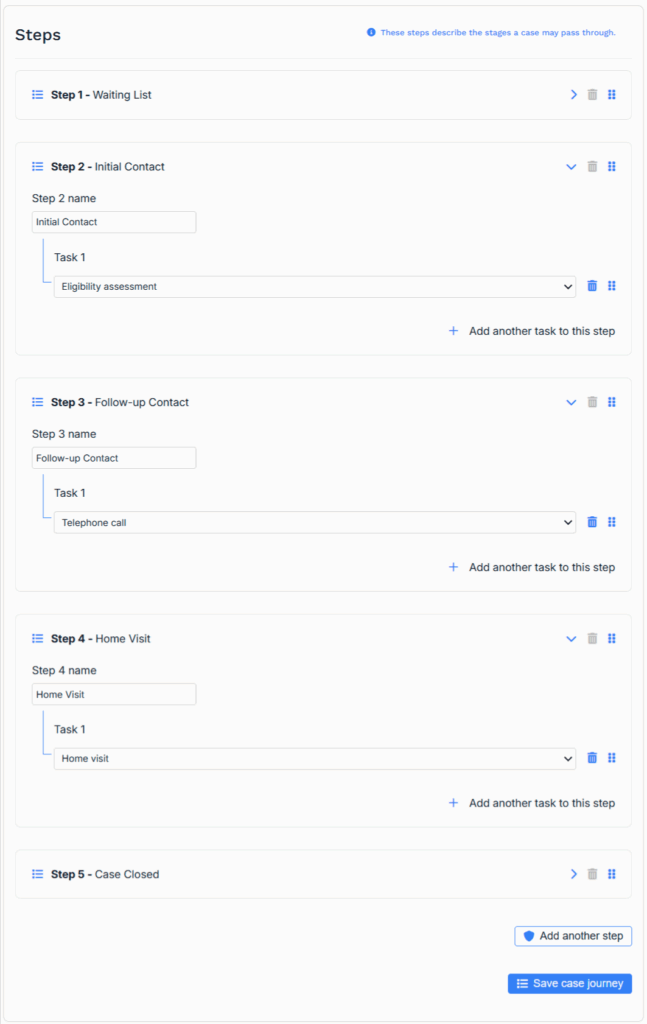Delete the Eligibility assessment task
The height and width of the screenshot is (1024, 647).
click(x=592, y=286)
